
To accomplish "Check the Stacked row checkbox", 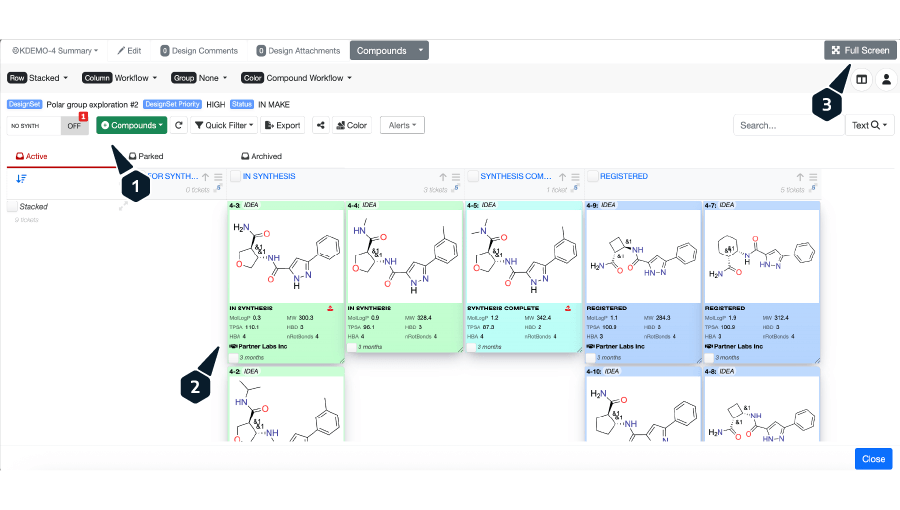I will pyautogui.click(x=12, y=207).
